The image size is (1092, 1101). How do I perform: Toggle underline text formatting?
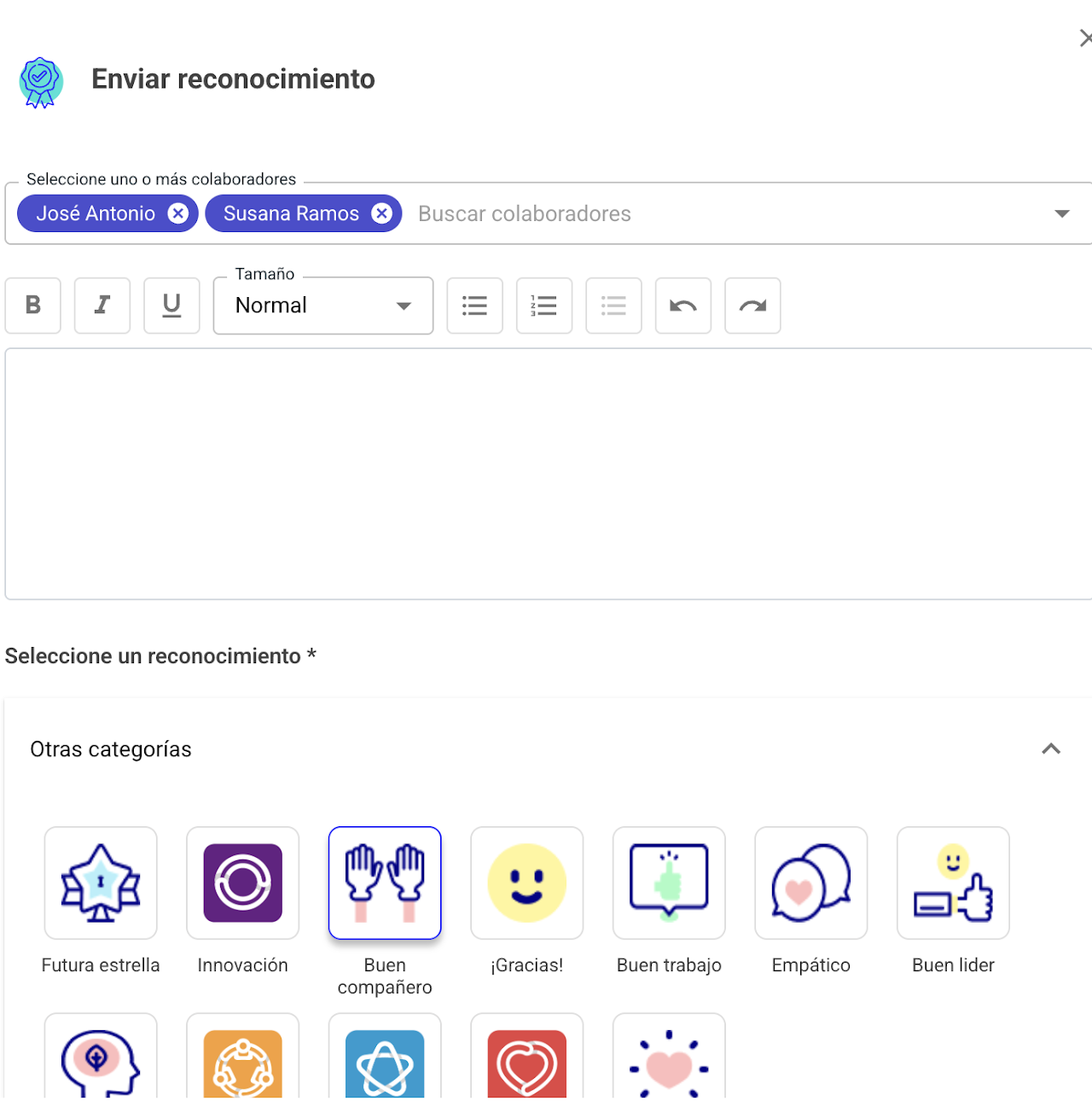(171, 306)
